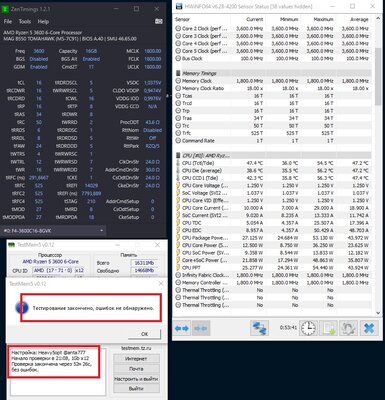Click the blue X close sensors icon
The height and width of the screenshot is (400, 385).
click(x=369, y=328)
